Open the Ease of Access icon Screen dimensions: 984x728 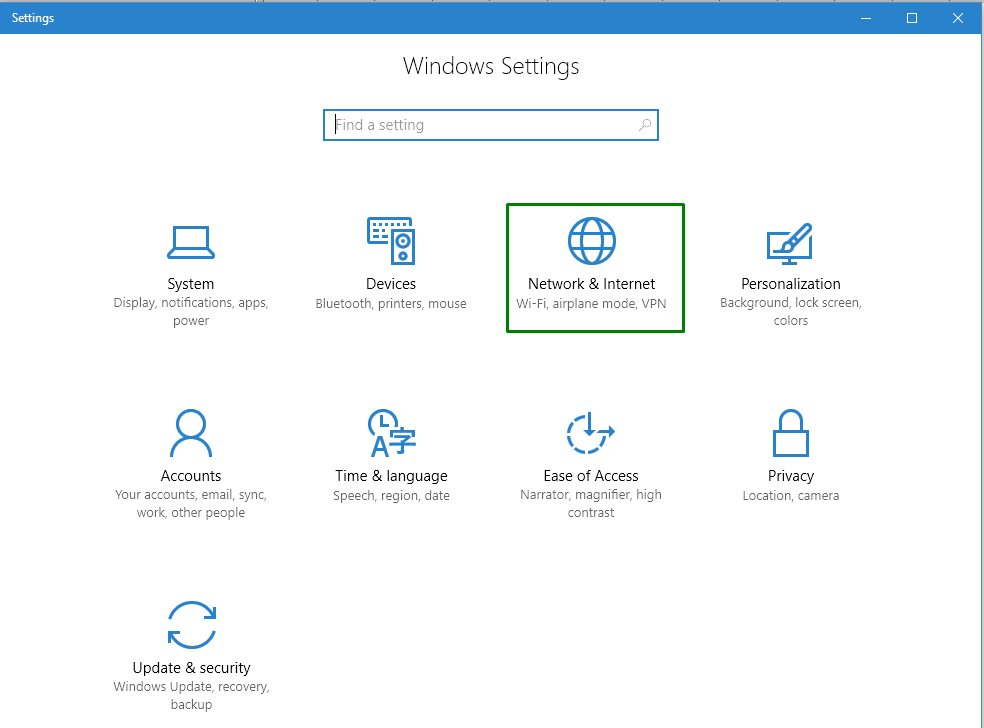pos(591,433)
